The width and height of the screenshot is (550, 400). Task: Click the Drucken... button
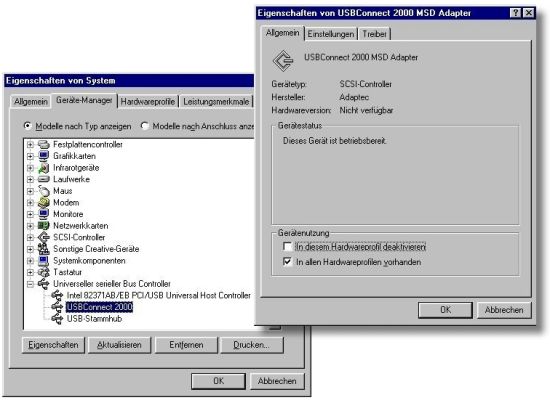pos(251,345)
